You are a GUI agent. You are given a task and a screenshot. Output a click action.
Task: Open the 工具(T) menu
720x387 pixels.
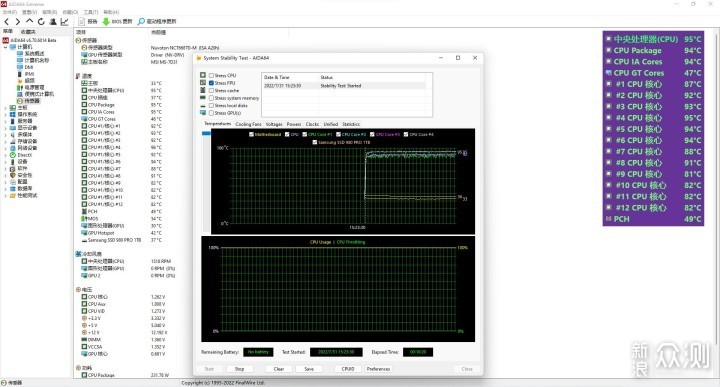point(90,12)
